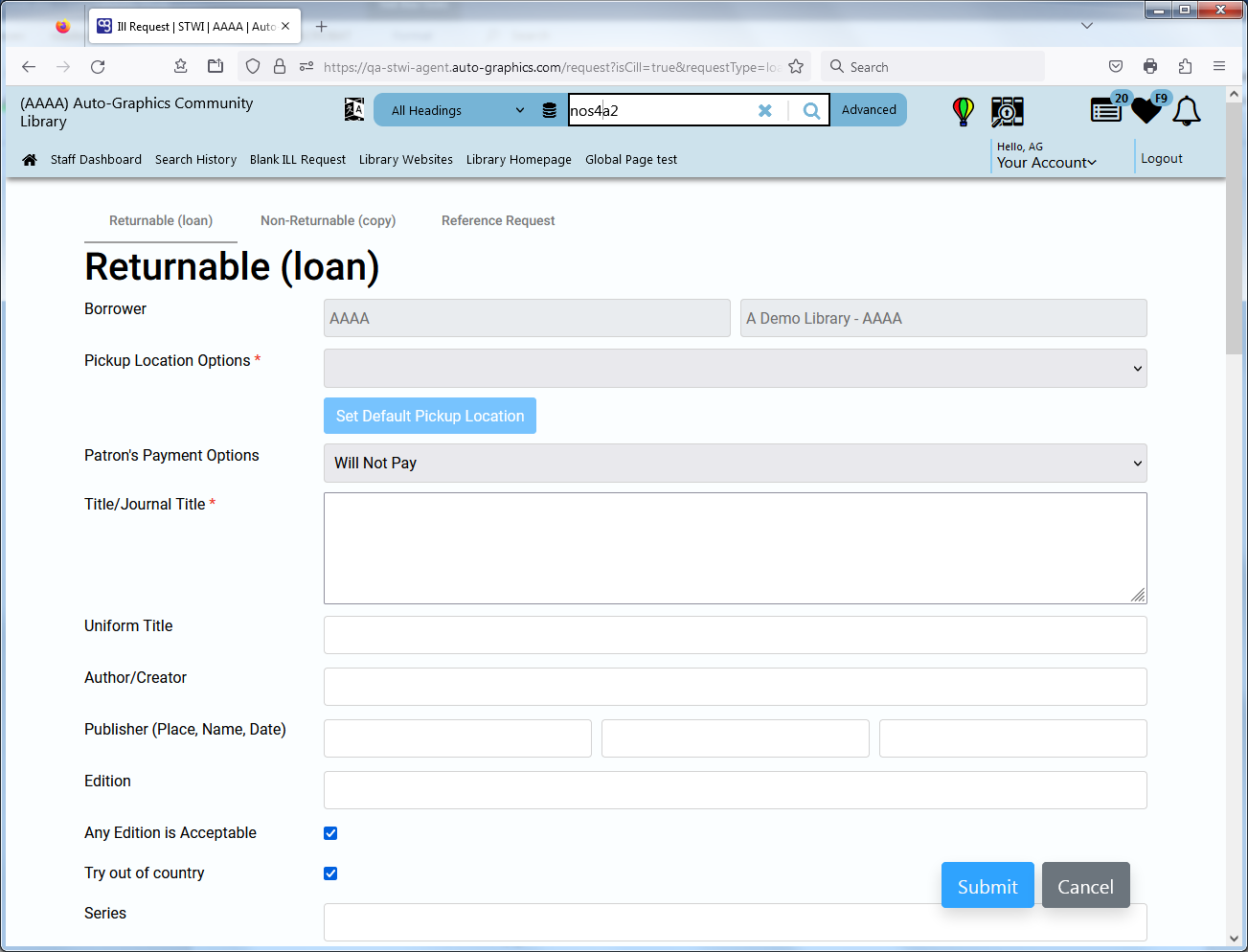Cancel the loan request
This screenshot has width=1248, height=952.
[1086, 885]
